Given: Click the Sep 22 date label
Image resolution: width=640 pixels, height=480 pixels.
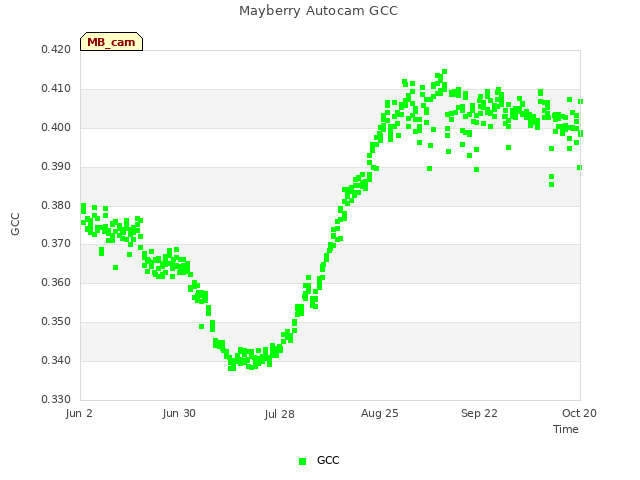Looking at the screenshot, I should coord(480,413).
